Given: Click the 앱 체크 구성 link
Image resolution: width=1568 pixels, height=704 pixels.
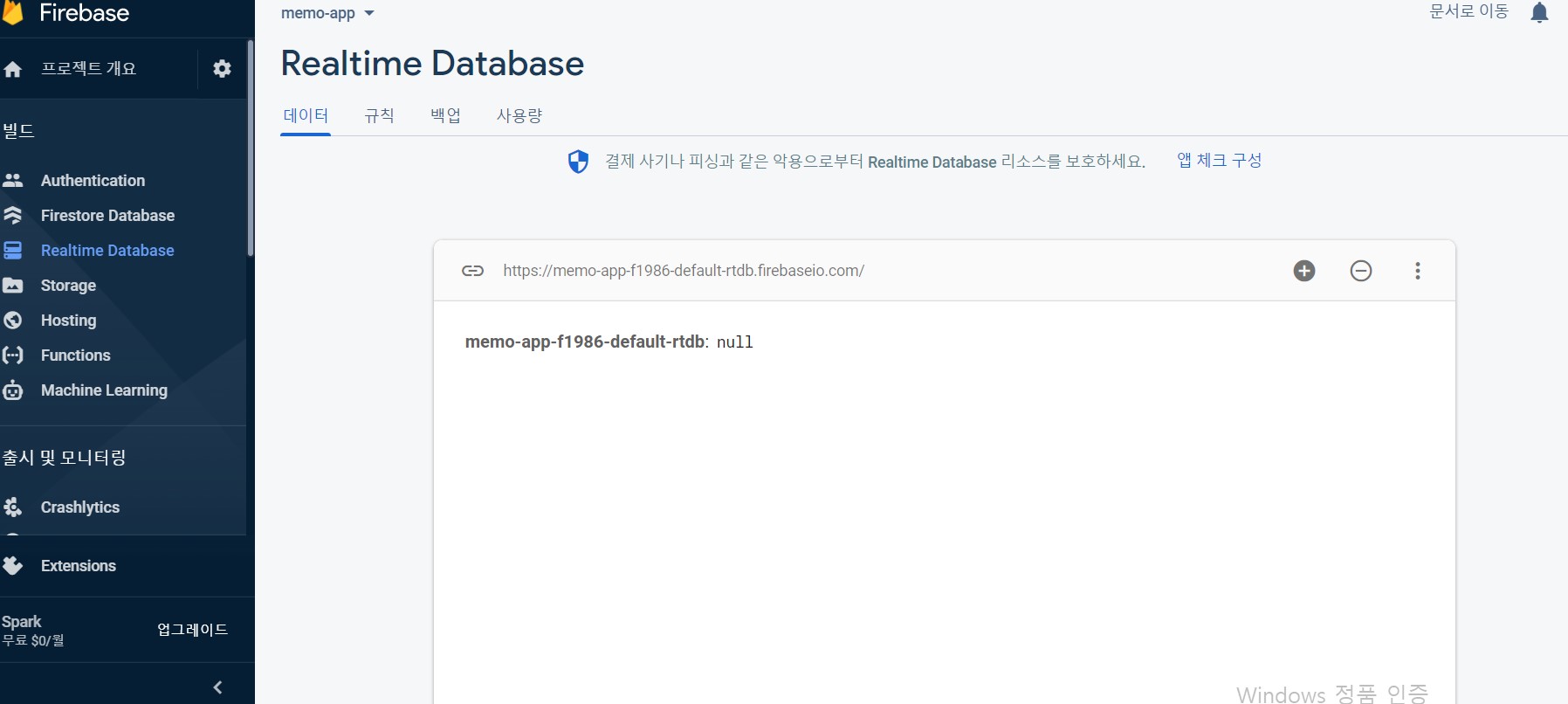Looking at the screenshot, I should 1219,161.
